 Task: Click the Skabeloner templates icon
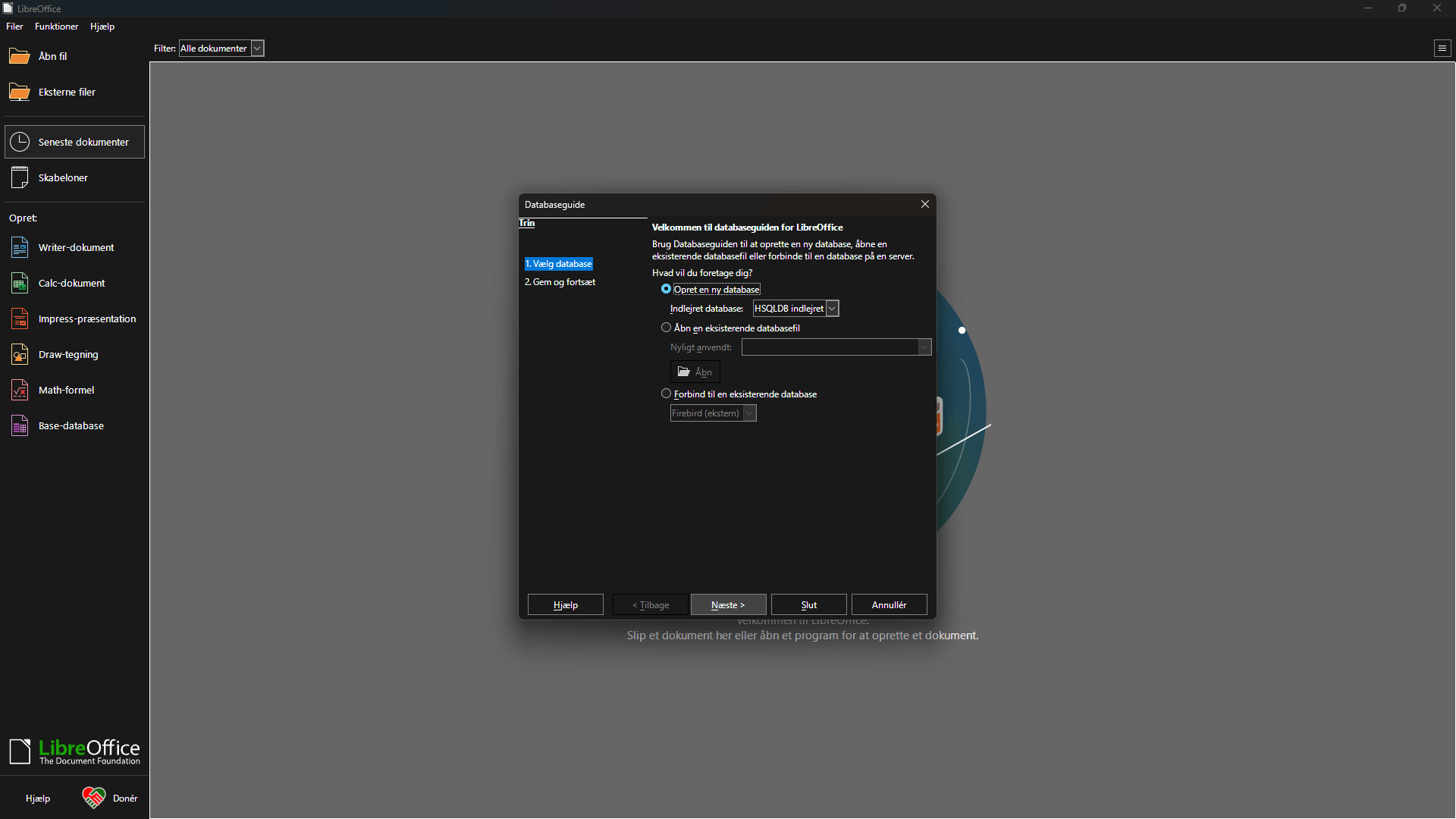(20, 177)
